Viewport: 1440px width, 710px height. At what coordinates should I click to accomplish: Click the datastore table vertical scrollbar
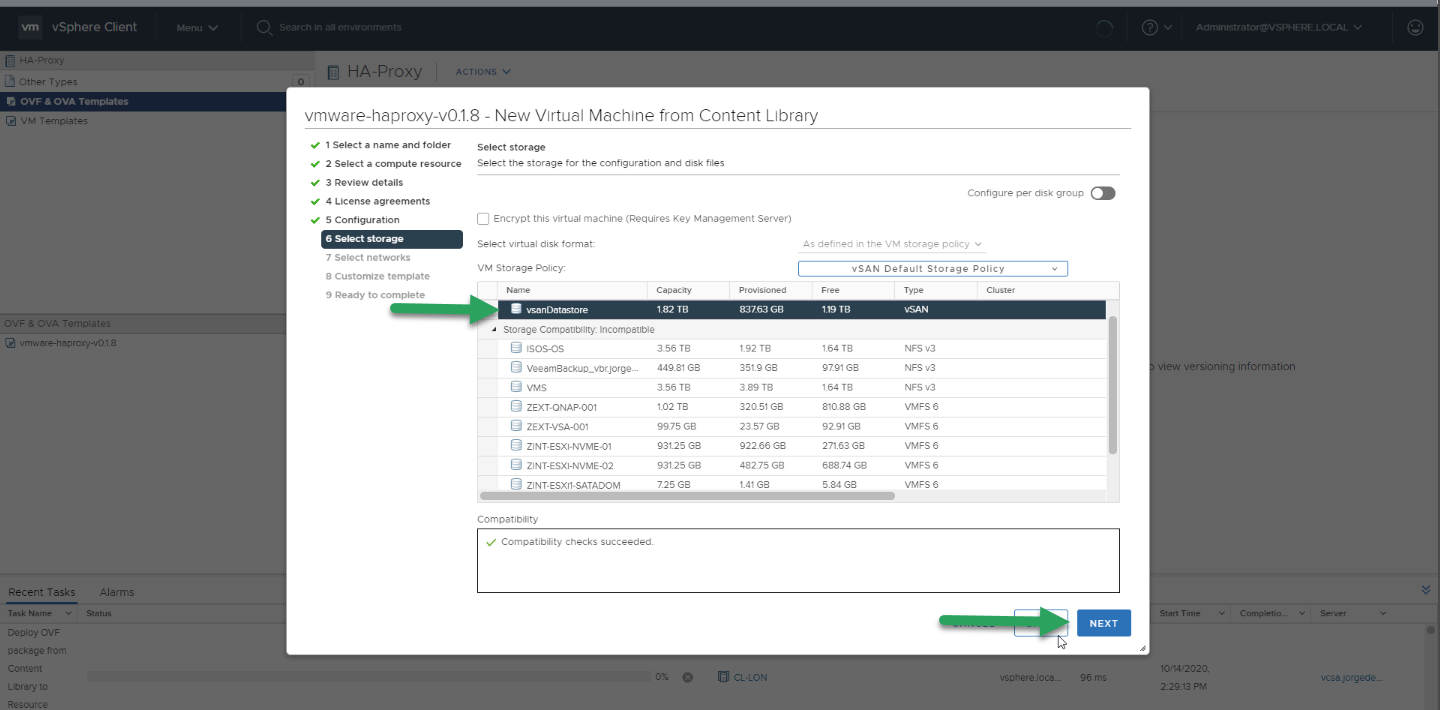point(1113,385)
